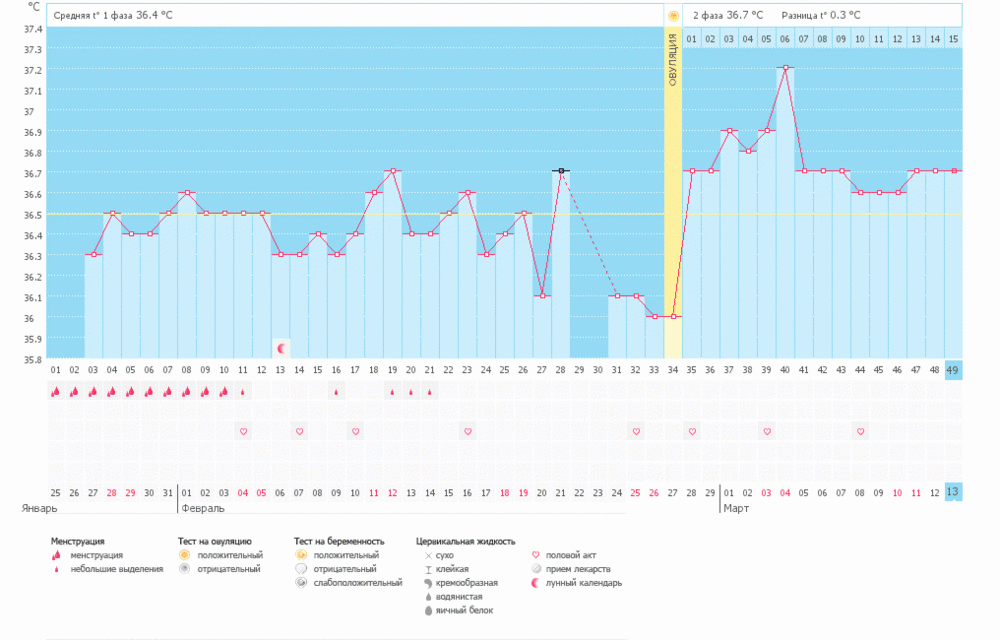Click the black-marked point on cycle day 28
Viewport: 1000px width, 640px height.
pos(561,171)
